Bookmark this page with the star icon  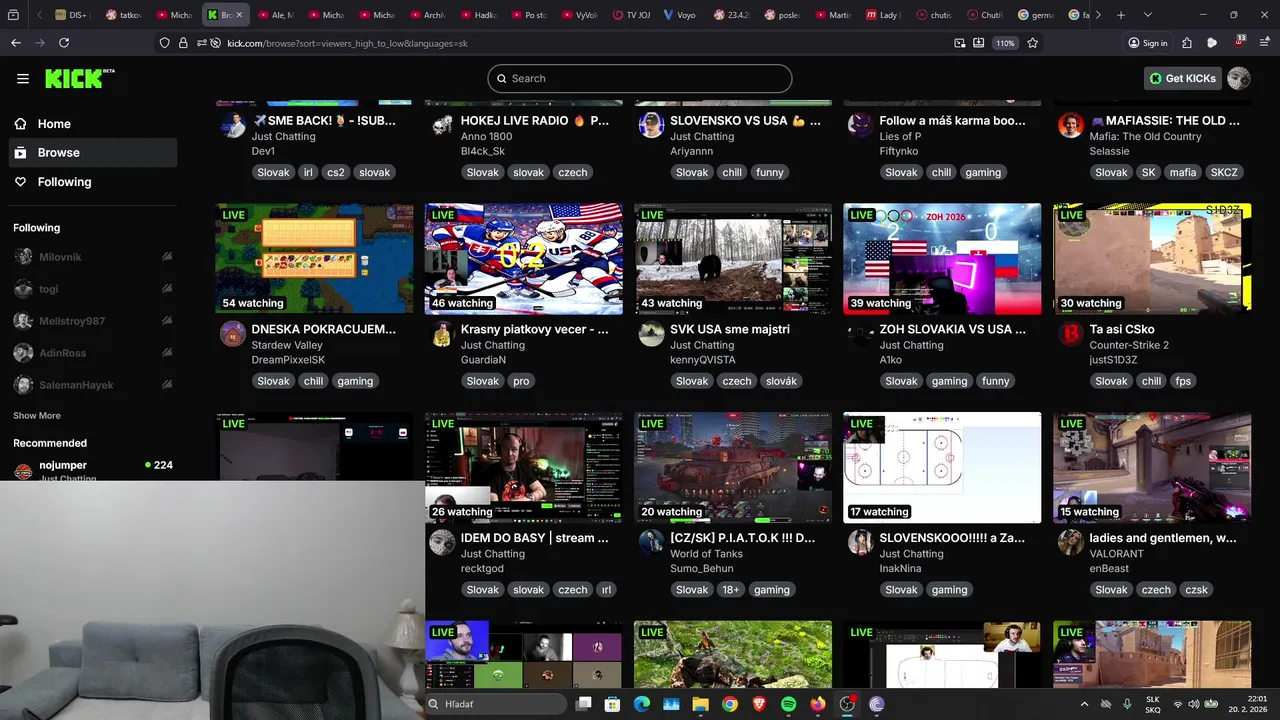click(1033, 43)
